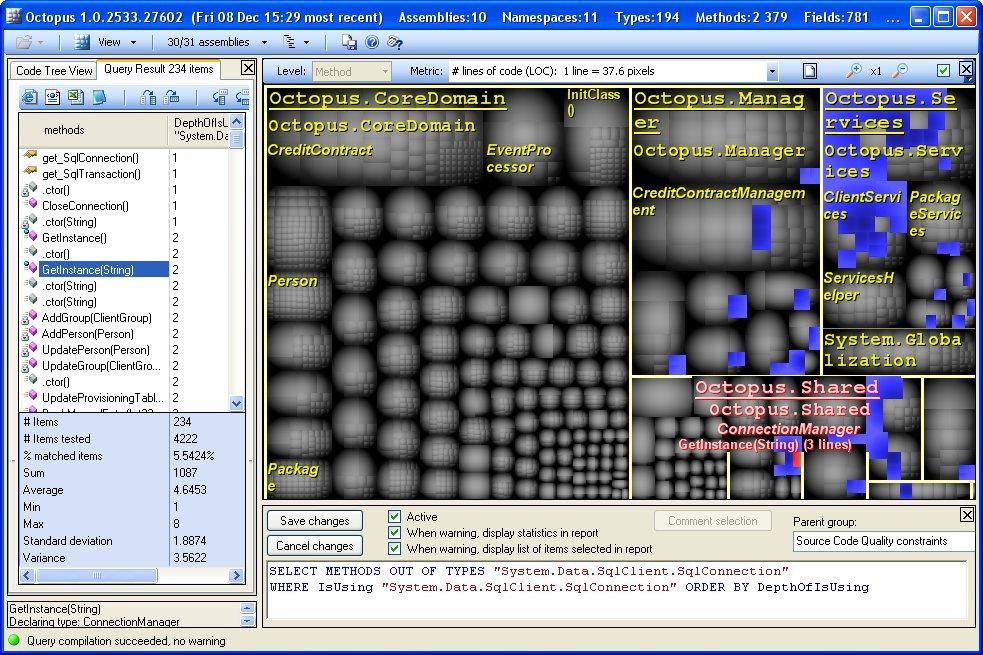The height and width of the screenshot is (655, 983).
Task: Click the red highlighted GetInstance(String) rectangle
Action: pos(797,459)
